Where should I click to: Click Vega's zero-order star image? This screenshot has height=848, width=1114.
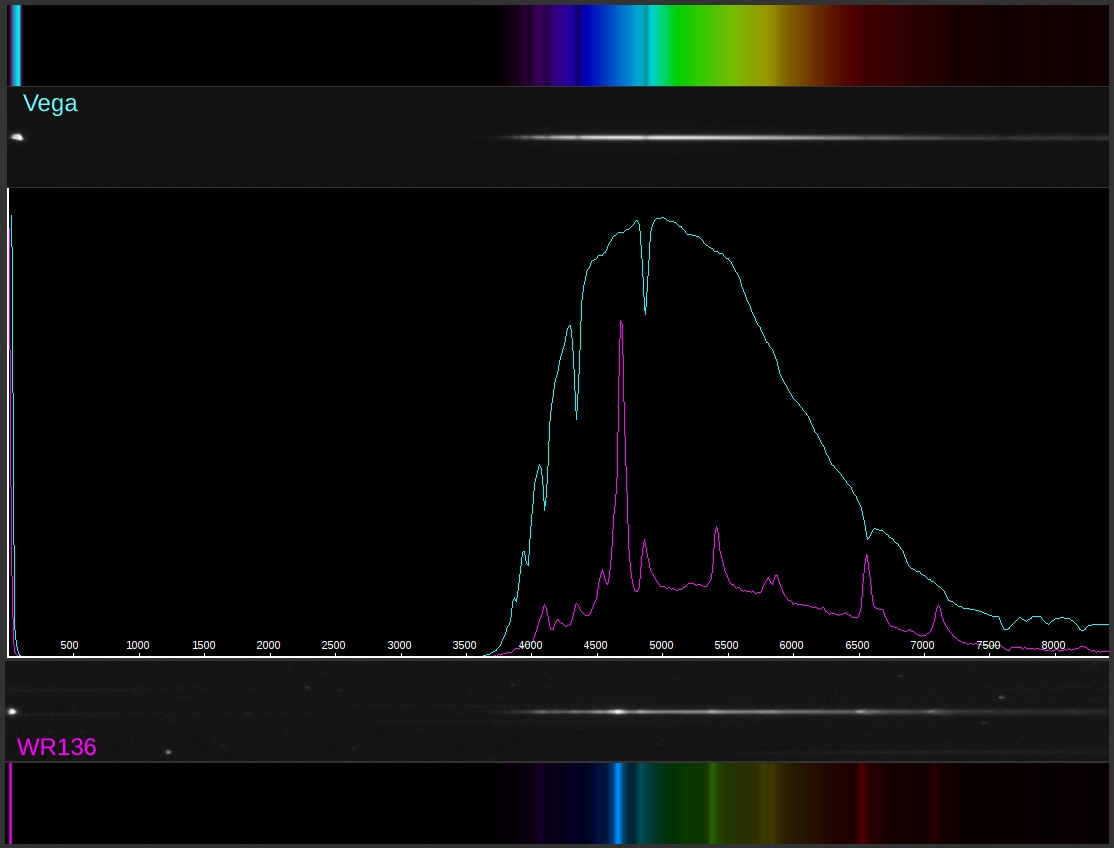point(17,137)
